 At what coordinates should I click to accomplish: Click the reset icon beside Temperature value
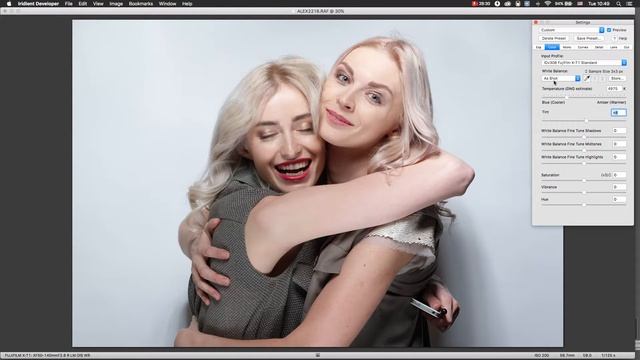tap(624, 89)
